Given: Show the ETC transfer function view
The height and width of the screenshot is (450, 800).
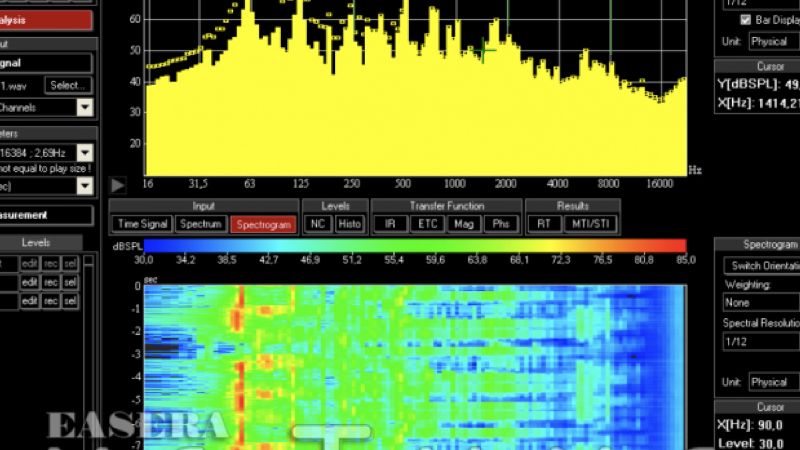Looking at the screenshot, I should (x=428, y=224).
